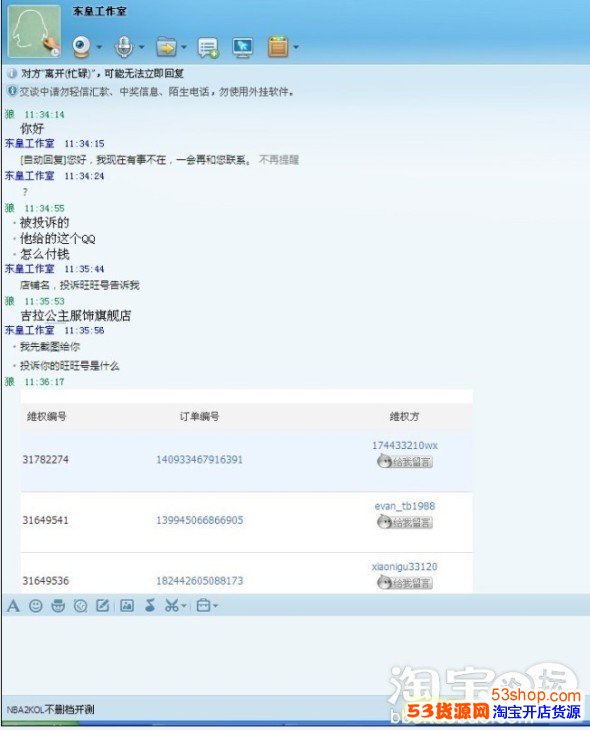Click the rights number 31649541
590x730 pixels.
[46, 520]
